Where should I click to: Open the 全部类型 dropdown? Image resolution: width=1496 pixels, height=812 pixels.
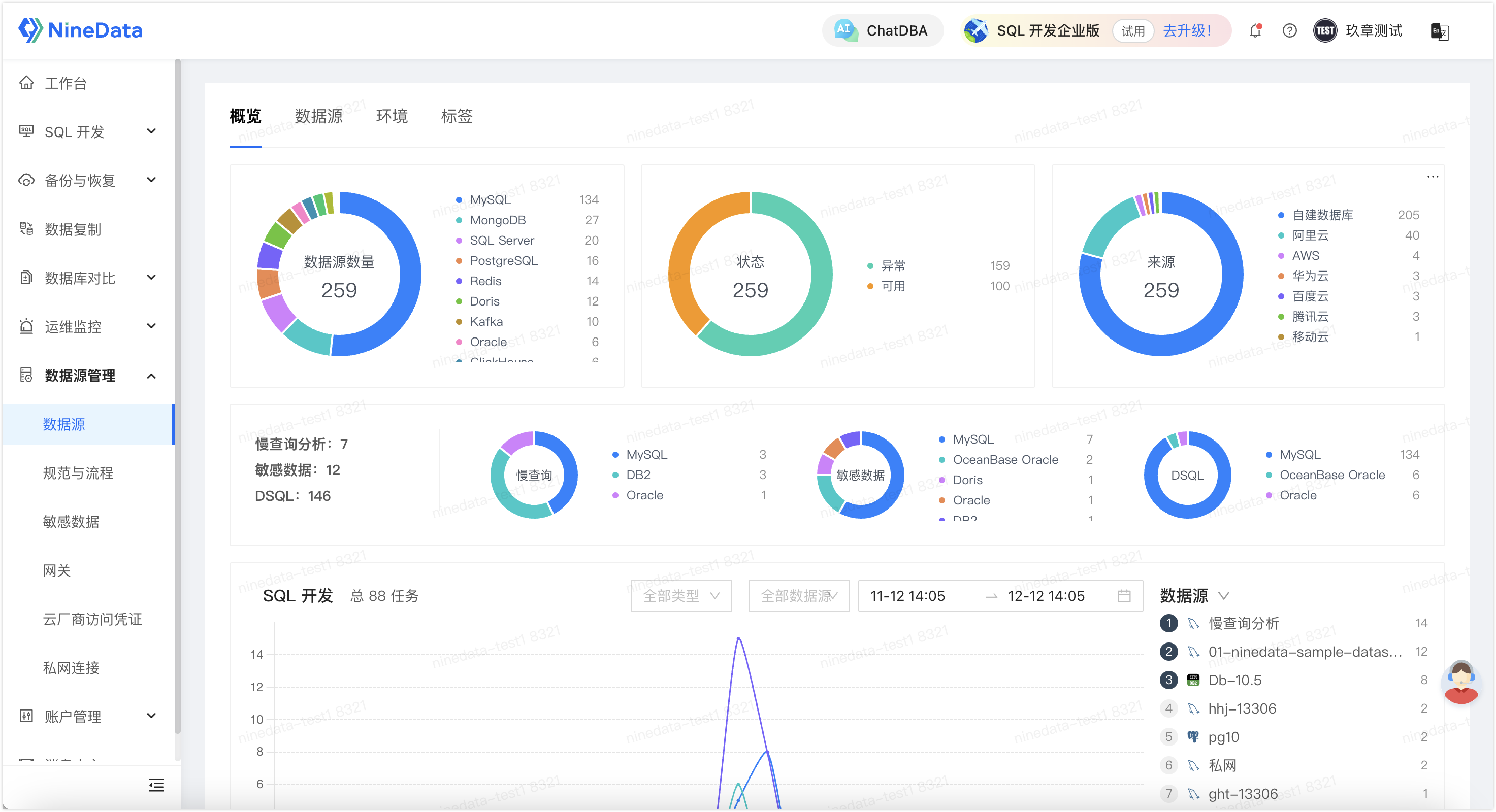point(681,596)
